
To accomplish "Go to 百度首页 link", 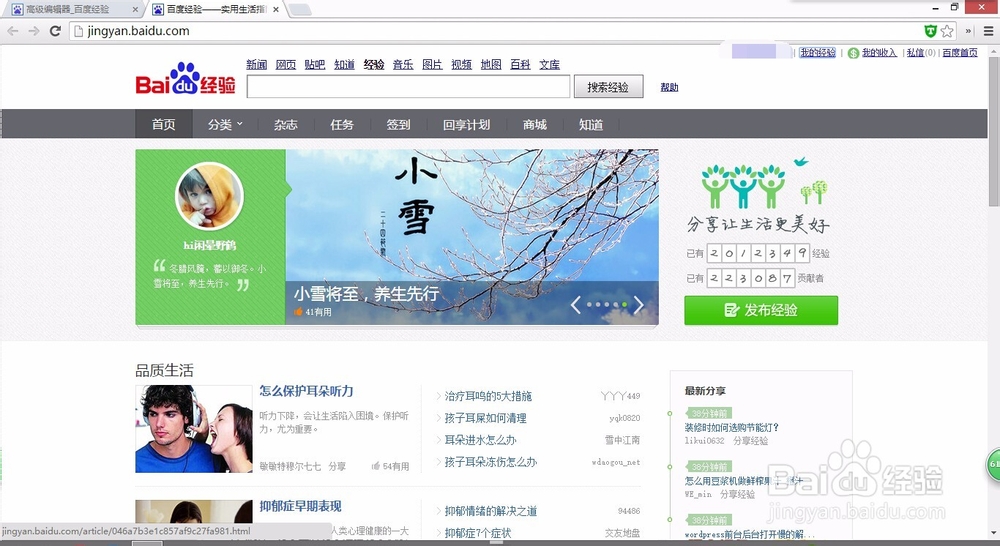I will 960,52.
